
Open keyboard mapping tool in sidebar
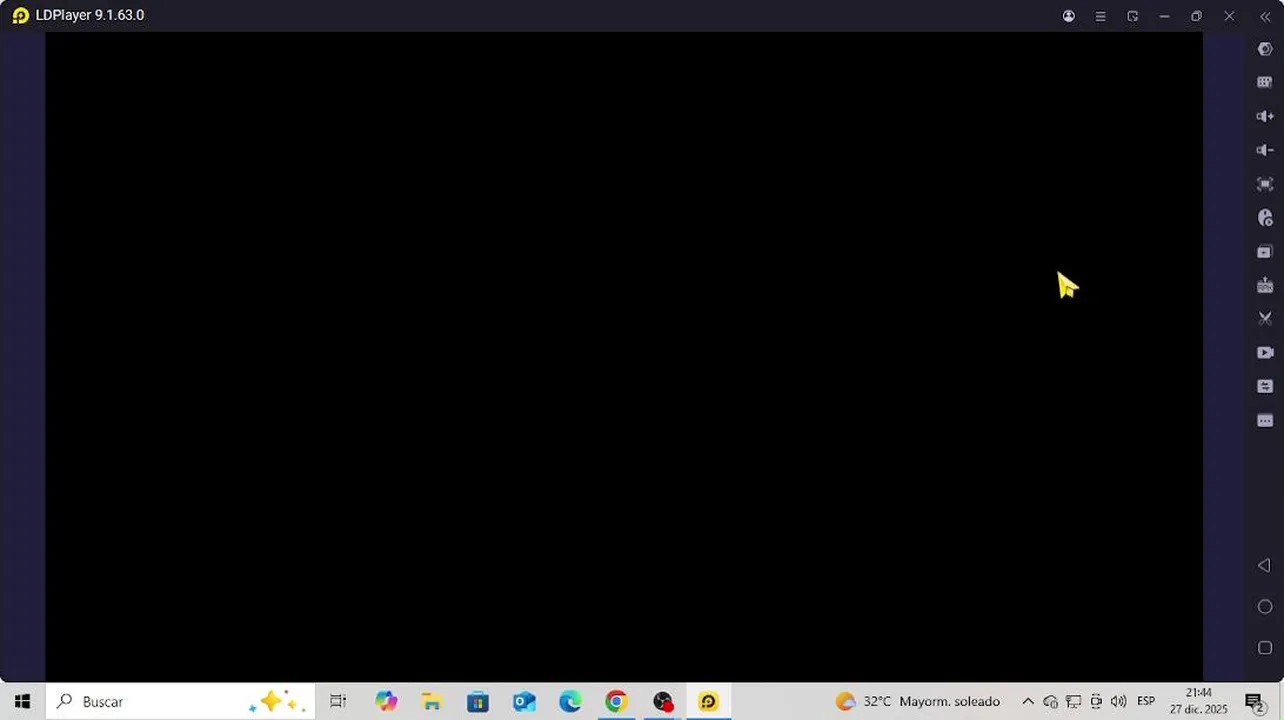pyautogui.click(x=1265, y=83)
